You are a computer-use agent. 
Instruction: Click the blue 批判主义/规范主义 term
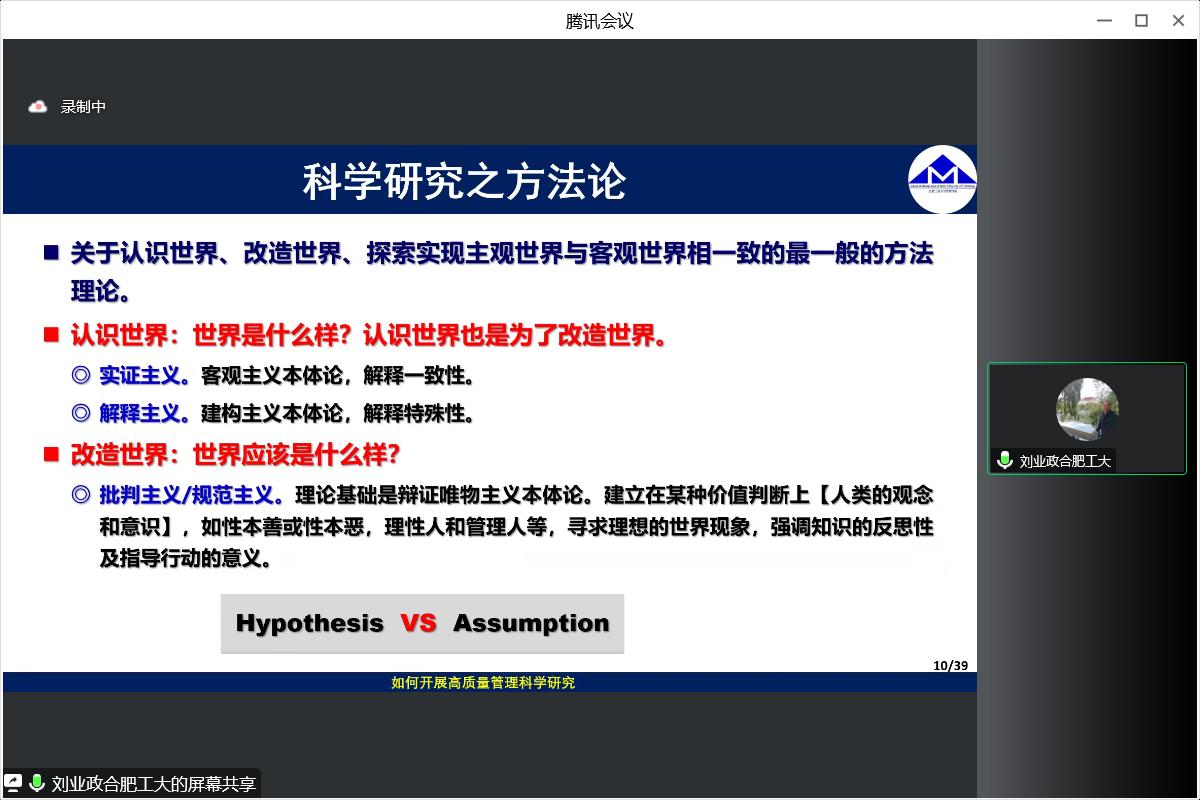(x=190, y=494)
